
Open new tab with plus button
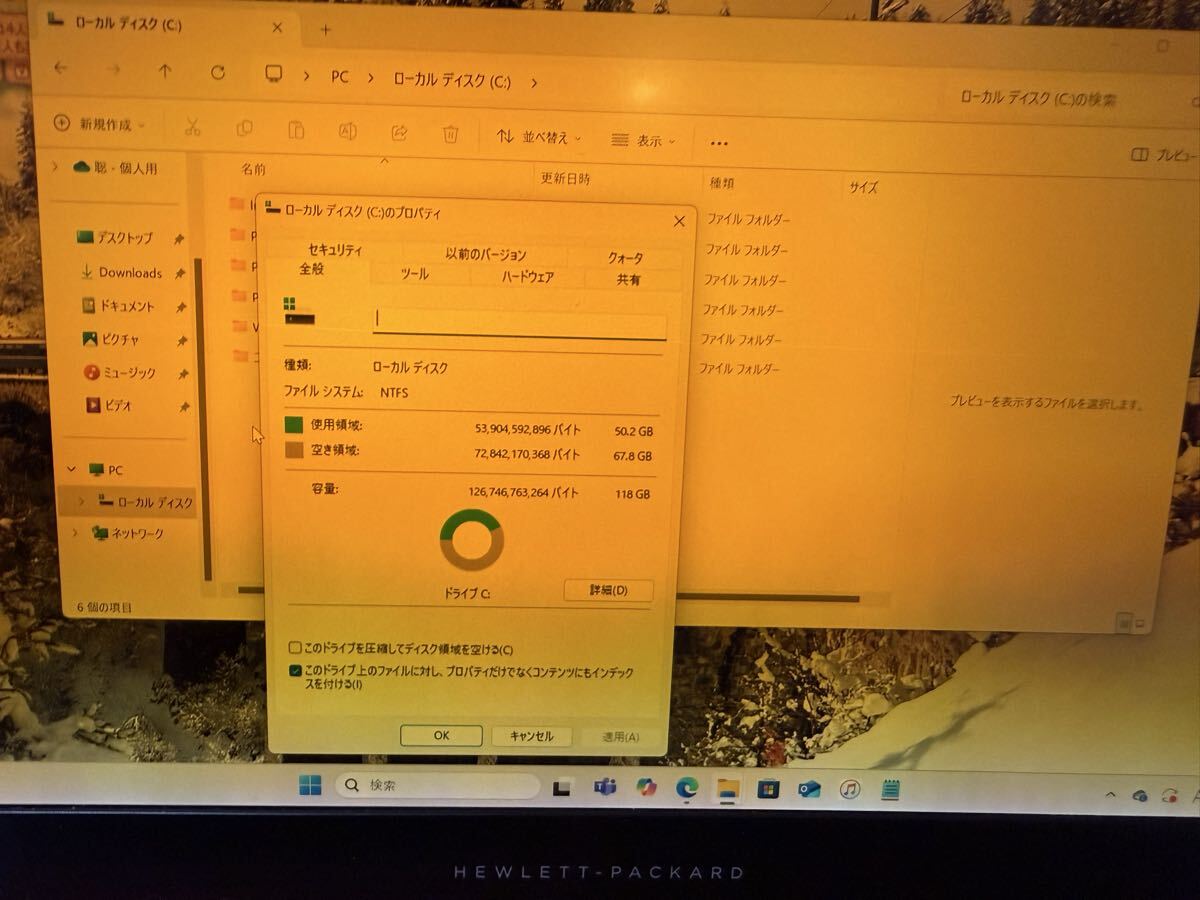pyautogui.click(x=325, y=30)
